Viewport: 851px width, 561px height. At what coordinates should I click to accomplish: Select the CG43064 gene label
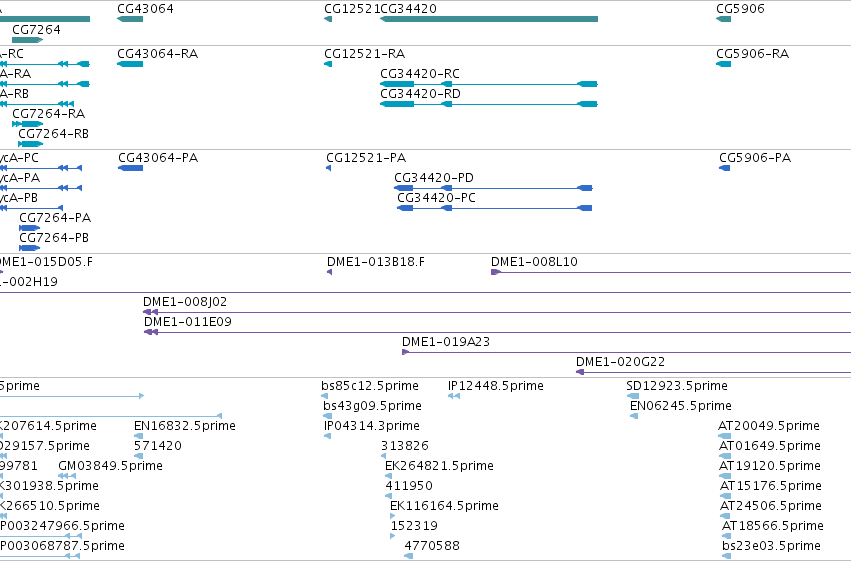tap(145, 9)
